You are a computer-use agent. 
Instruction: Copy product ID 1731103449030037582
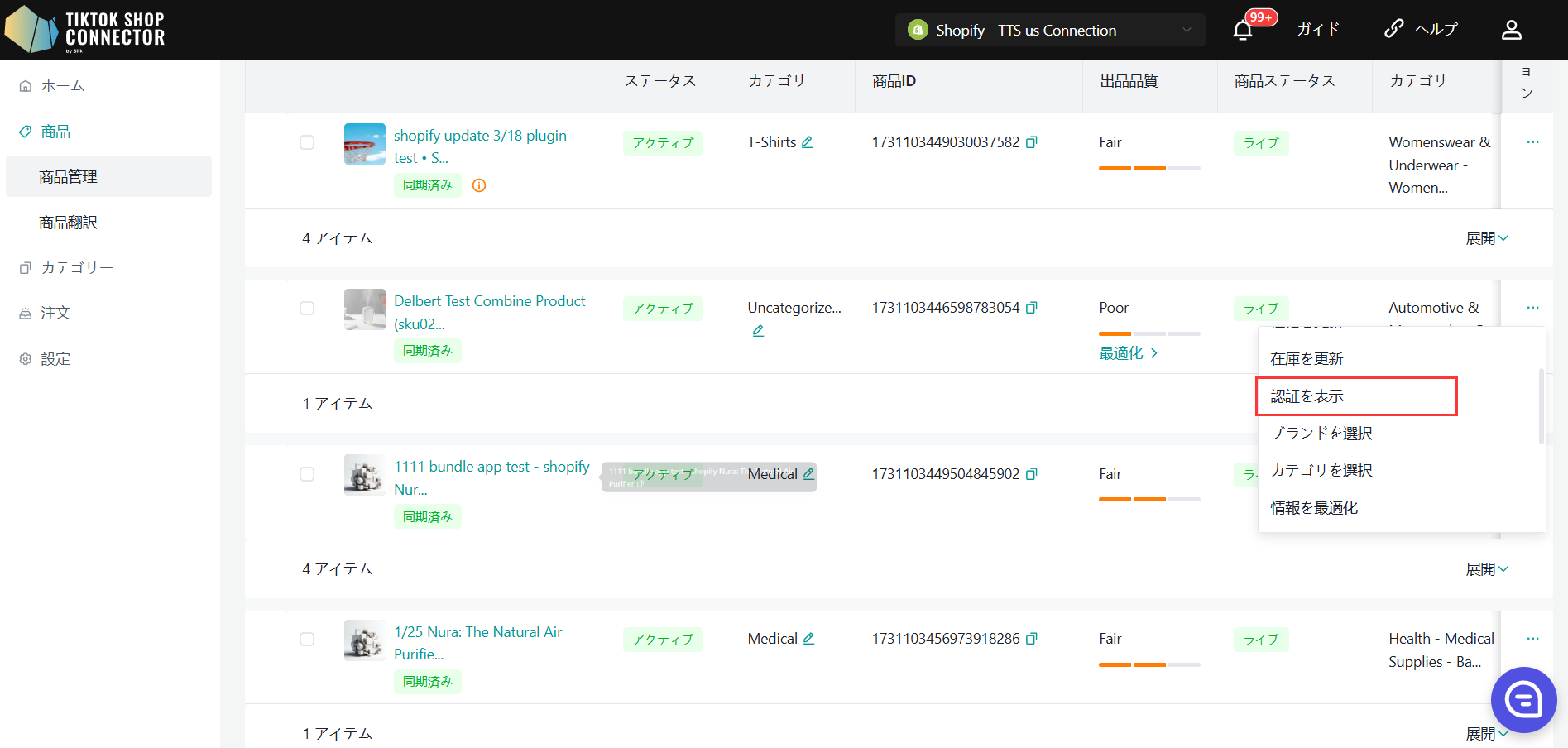pos(1031,142)
